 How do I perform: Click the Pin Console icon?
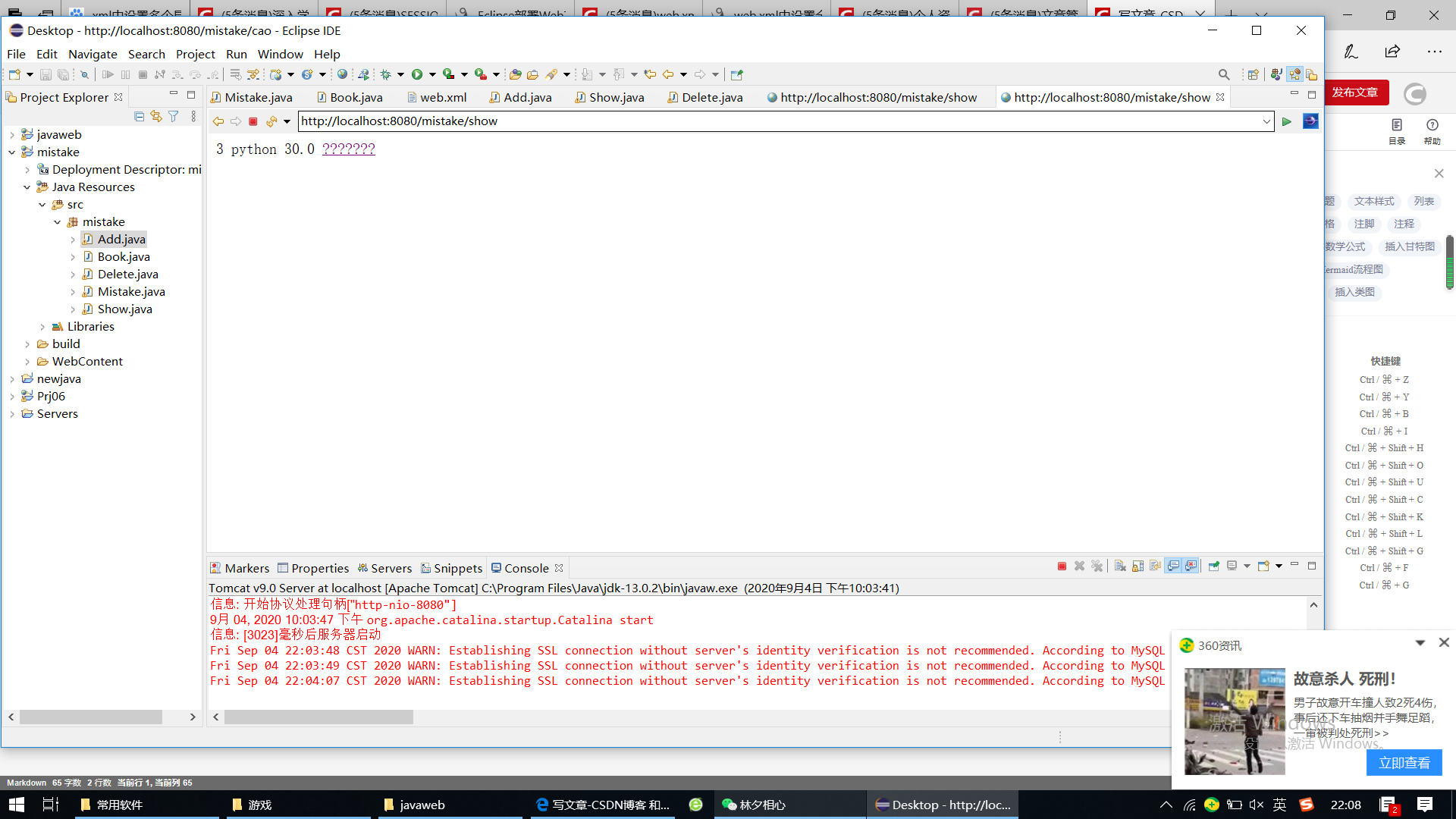1214,566
